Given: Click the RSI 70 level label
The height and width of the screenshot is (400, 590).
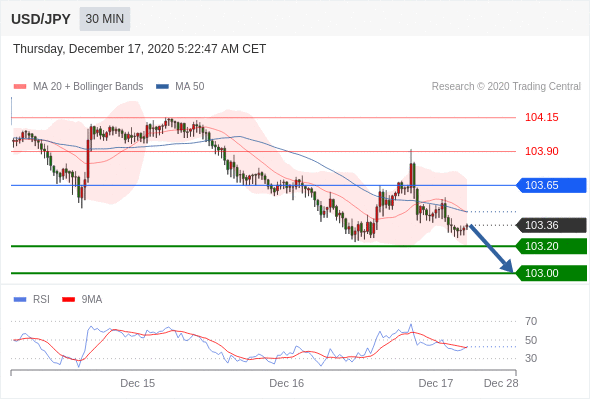Looking at the screenshot, I should pos(531,321).
